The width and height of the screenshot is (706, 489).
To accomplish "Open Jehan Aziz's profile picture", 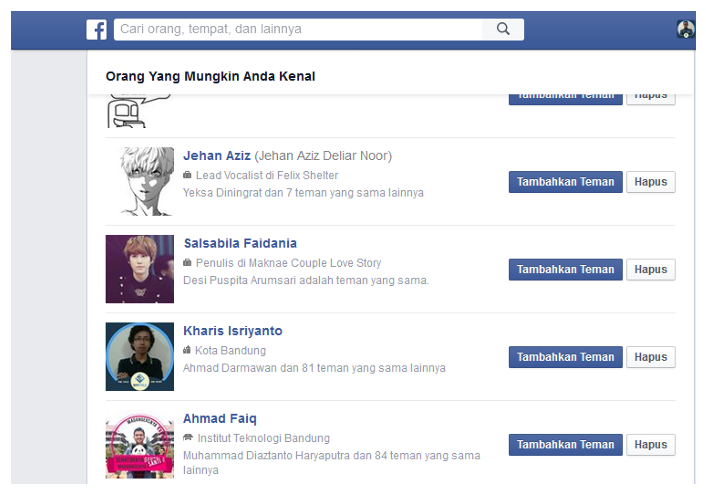I will (140, 181).
